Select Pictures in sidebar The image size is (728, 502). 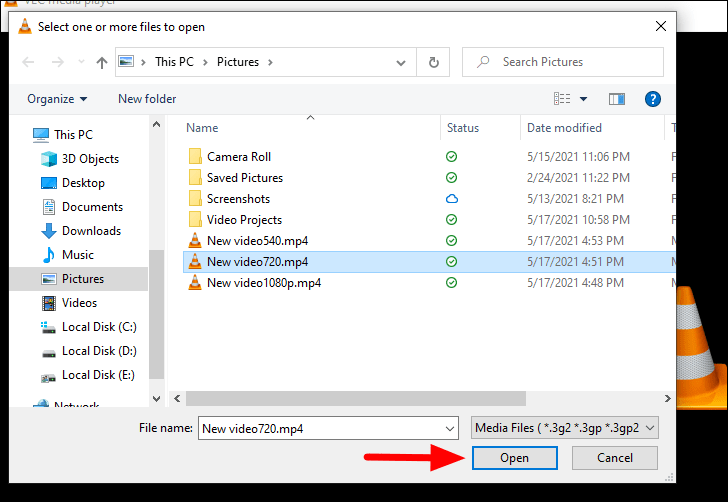78,279
